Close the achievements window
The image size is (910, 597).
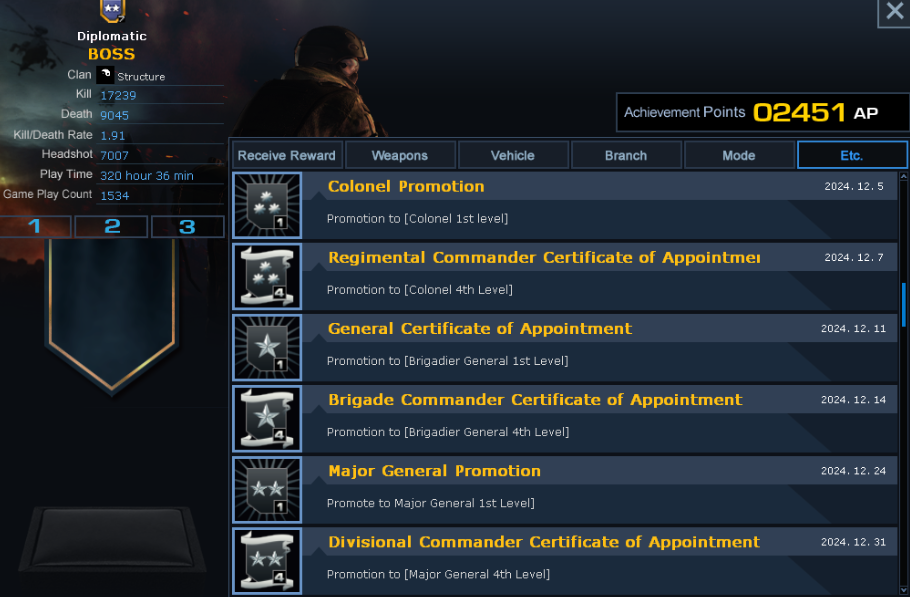point(892,12)
